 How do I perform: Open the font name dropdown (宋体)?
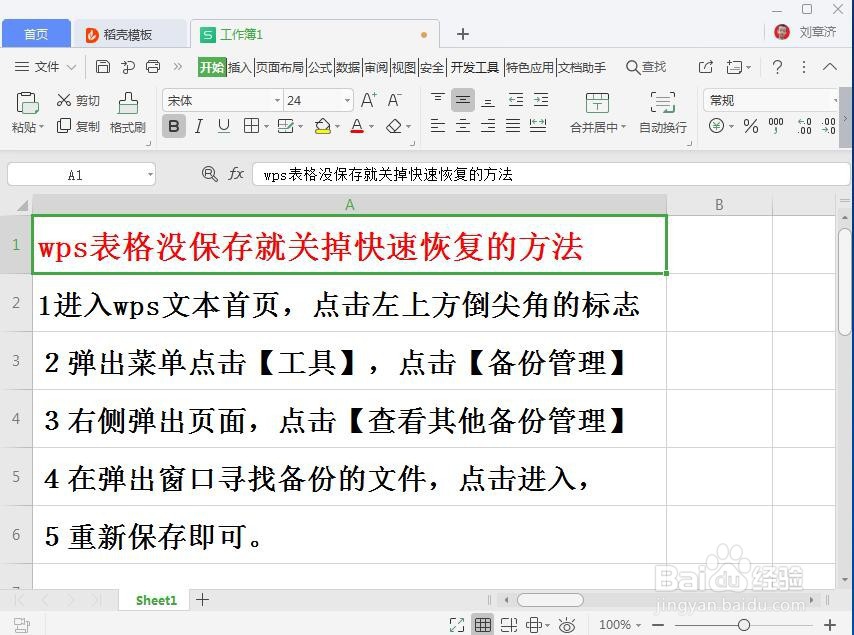click(x=277, y=100)
